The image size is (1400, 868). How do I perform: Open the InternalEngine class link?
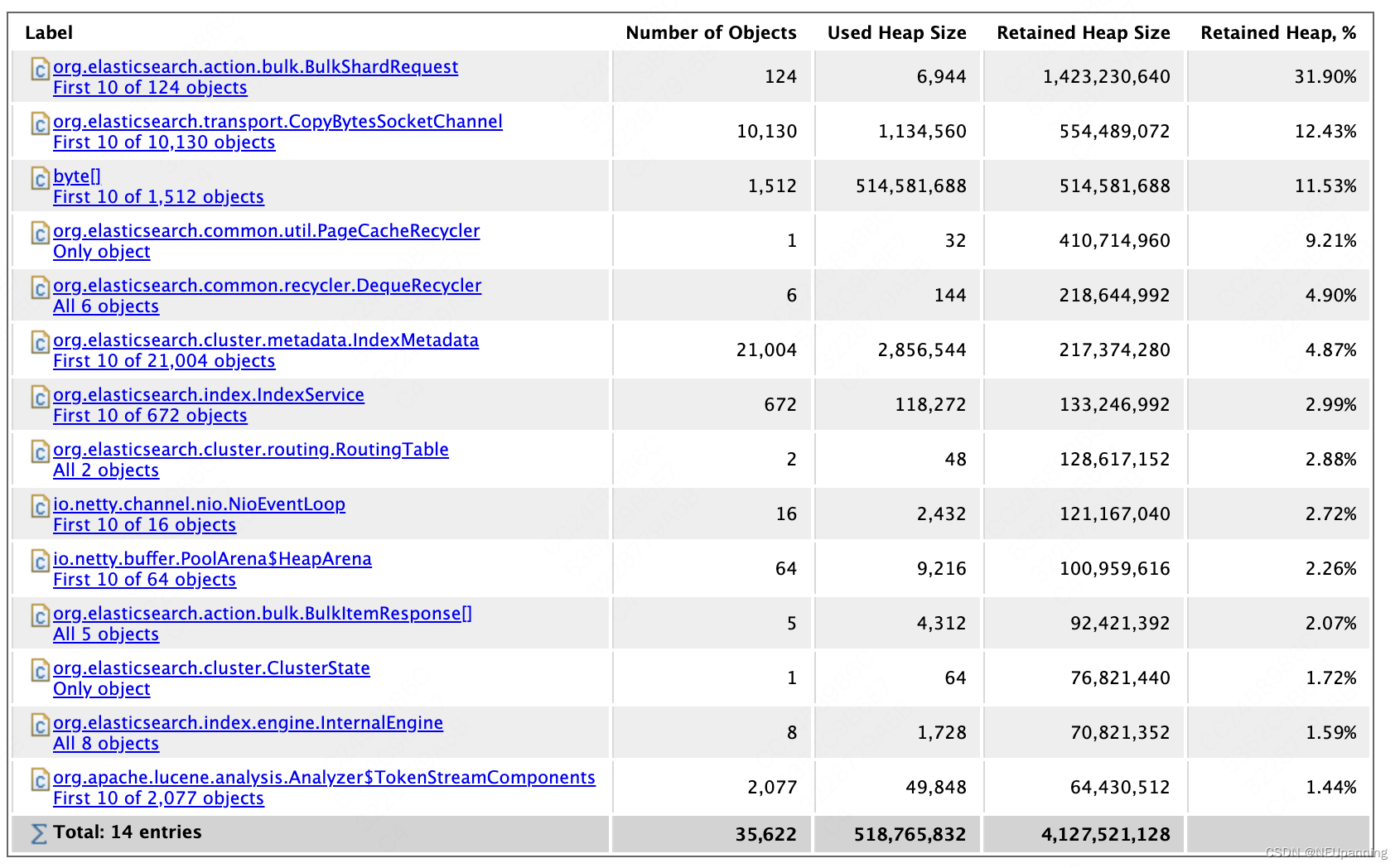click(x=248, y=723)
